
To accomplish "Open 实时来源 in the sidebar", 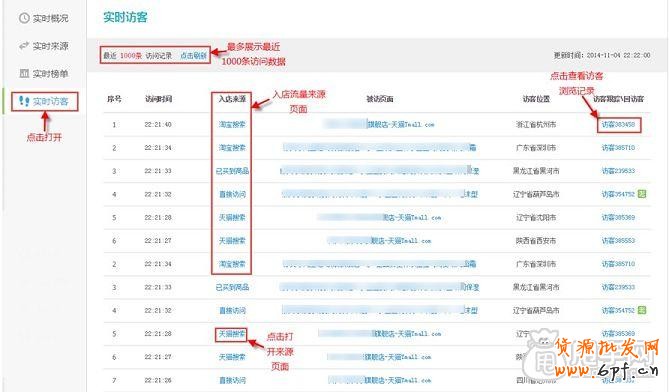I will click(50, 46).
